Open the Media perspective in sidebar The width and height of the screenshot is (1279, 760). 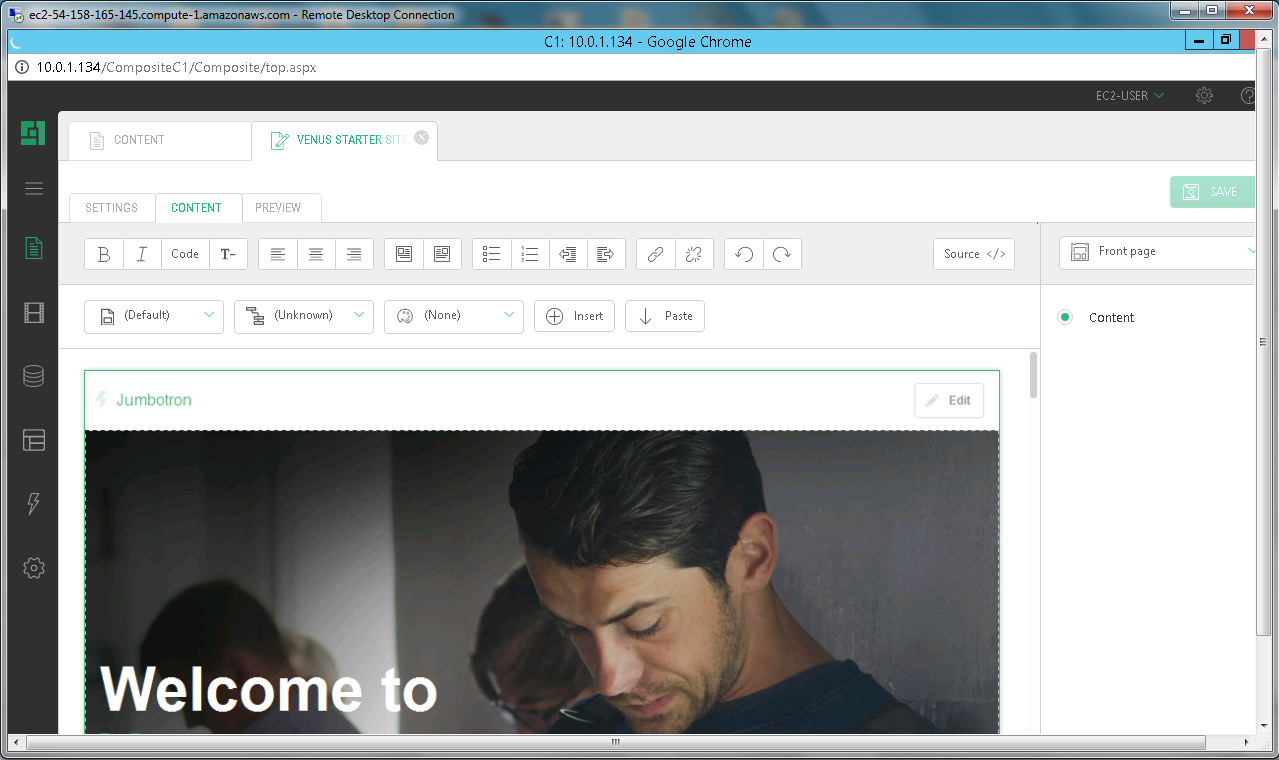tap(33, 313)
